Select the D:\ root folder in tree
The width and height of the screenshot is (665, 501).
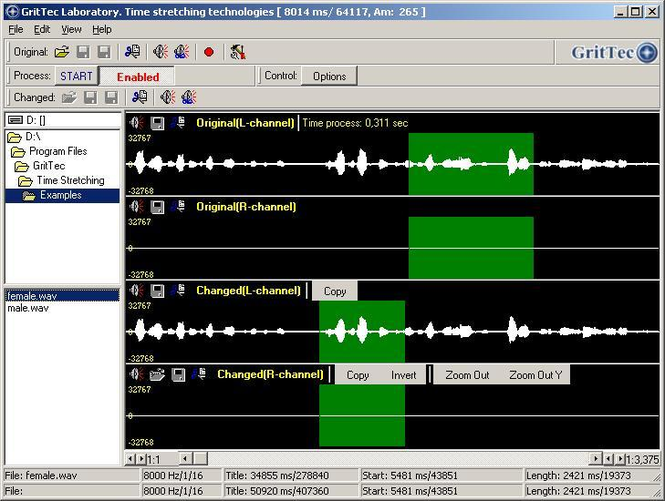tap(25, 137)
